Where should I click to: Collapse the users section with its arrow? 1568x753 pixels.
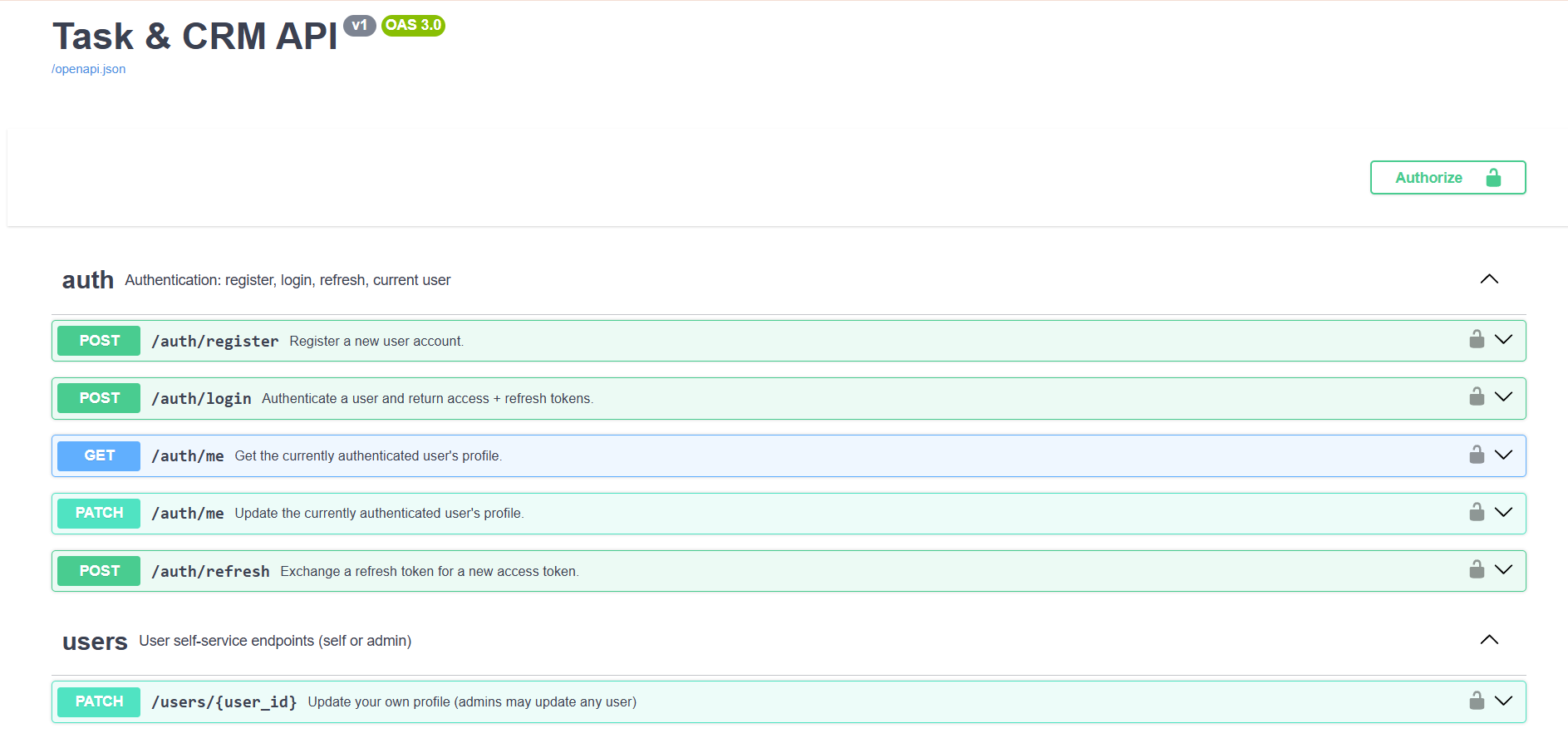click(1489, 640)
